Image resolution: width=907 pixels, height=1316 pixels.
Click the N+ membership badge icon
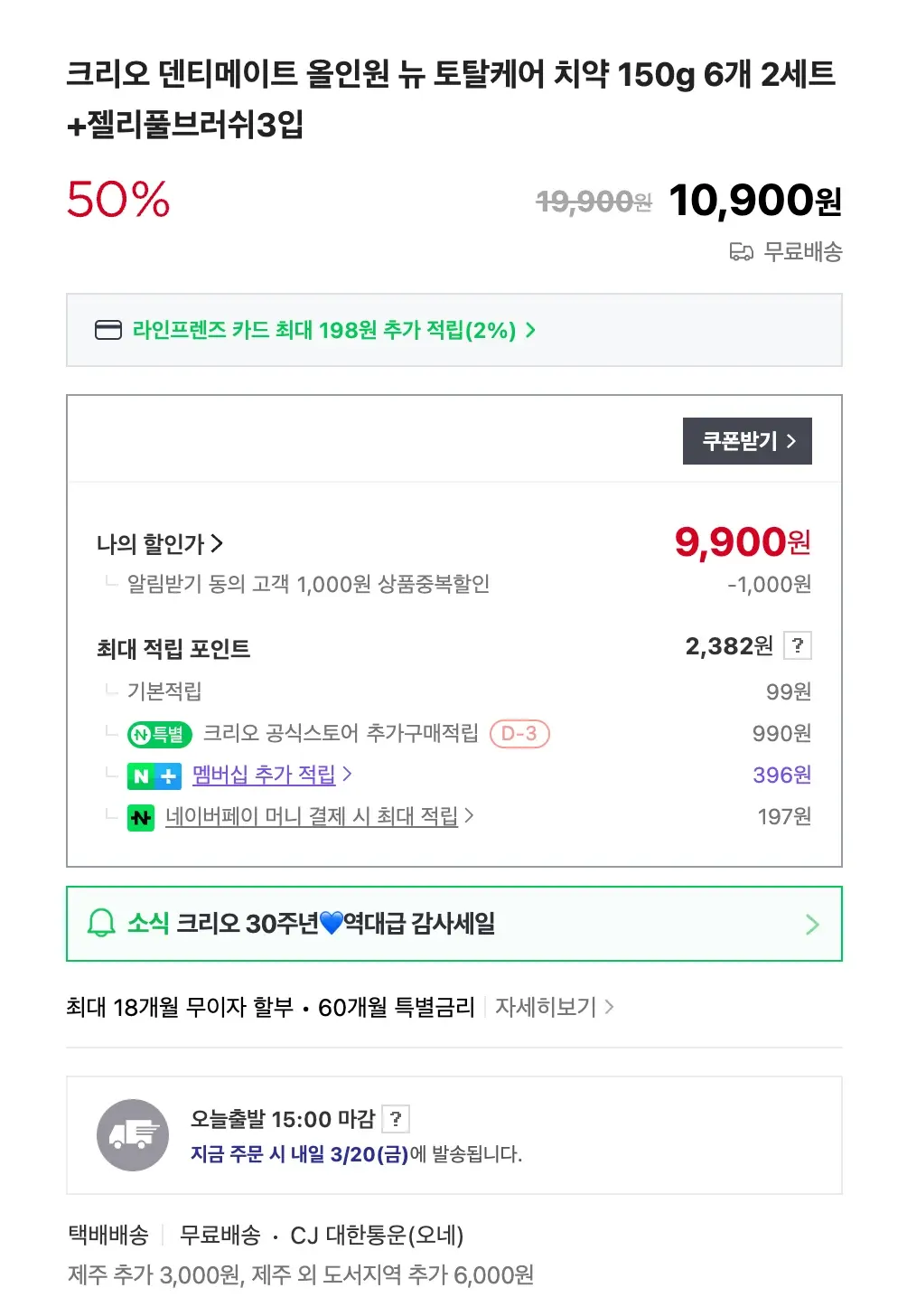point(154,775)
